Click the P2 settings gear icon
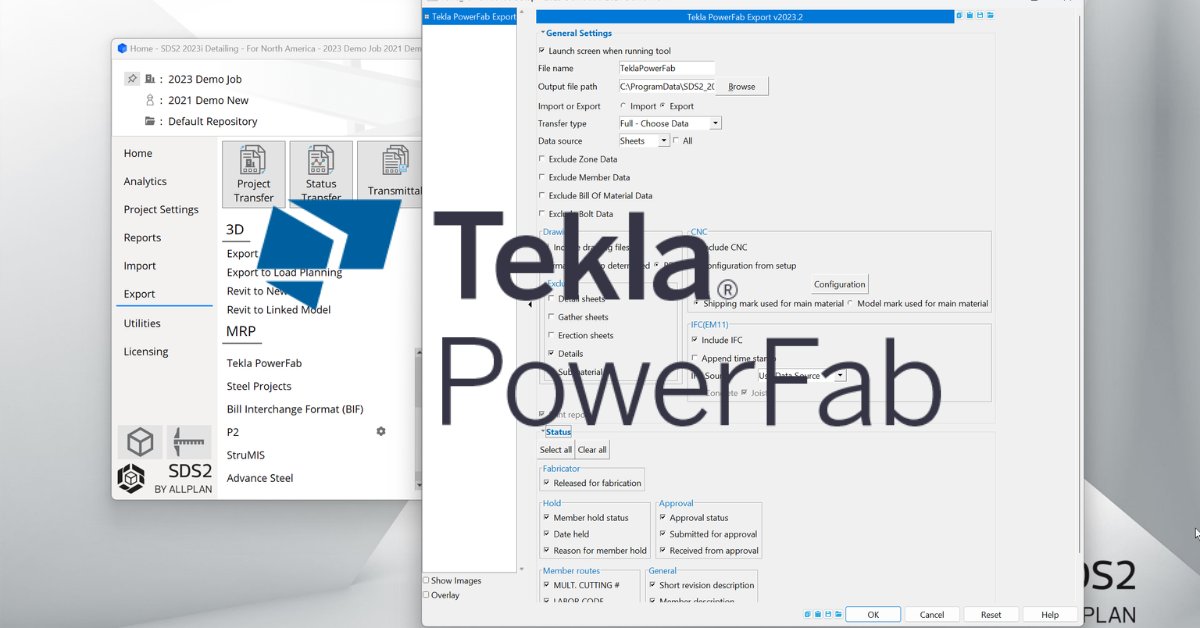The width and height of the screenshot is (1200, 628). pos(381,431)
